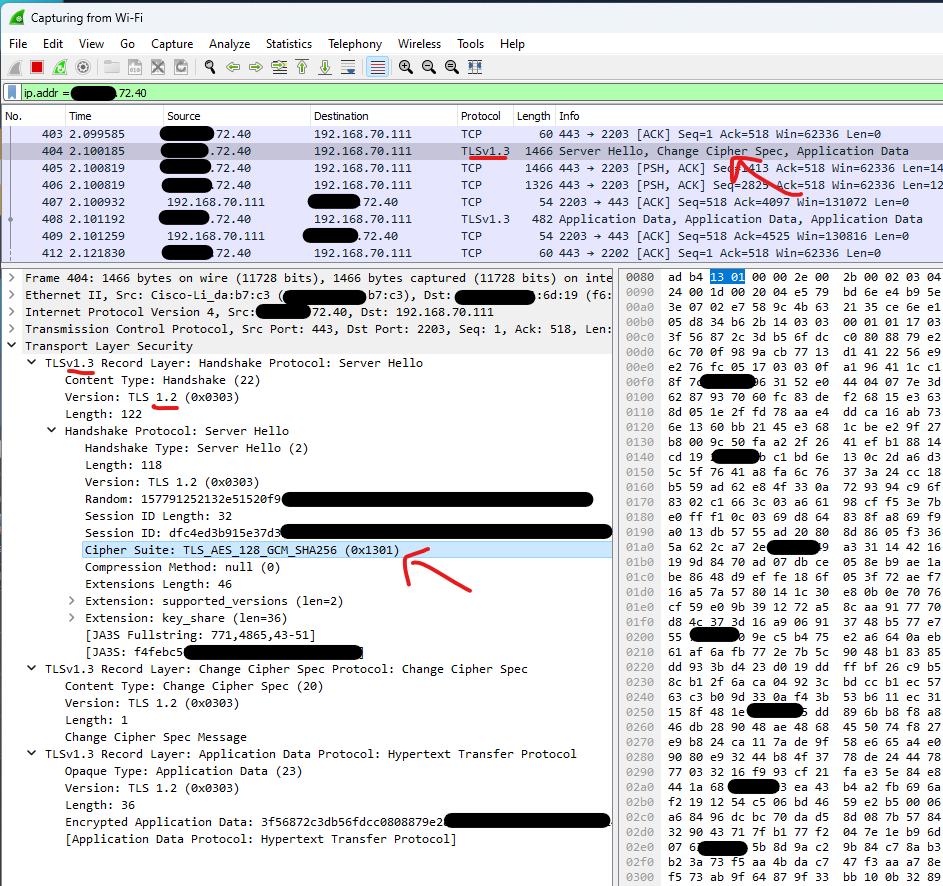The width and height of the screenshot is (943, 886).
Task: Select the JA3S Fullstring line
Action: click(x=200, y=635)
